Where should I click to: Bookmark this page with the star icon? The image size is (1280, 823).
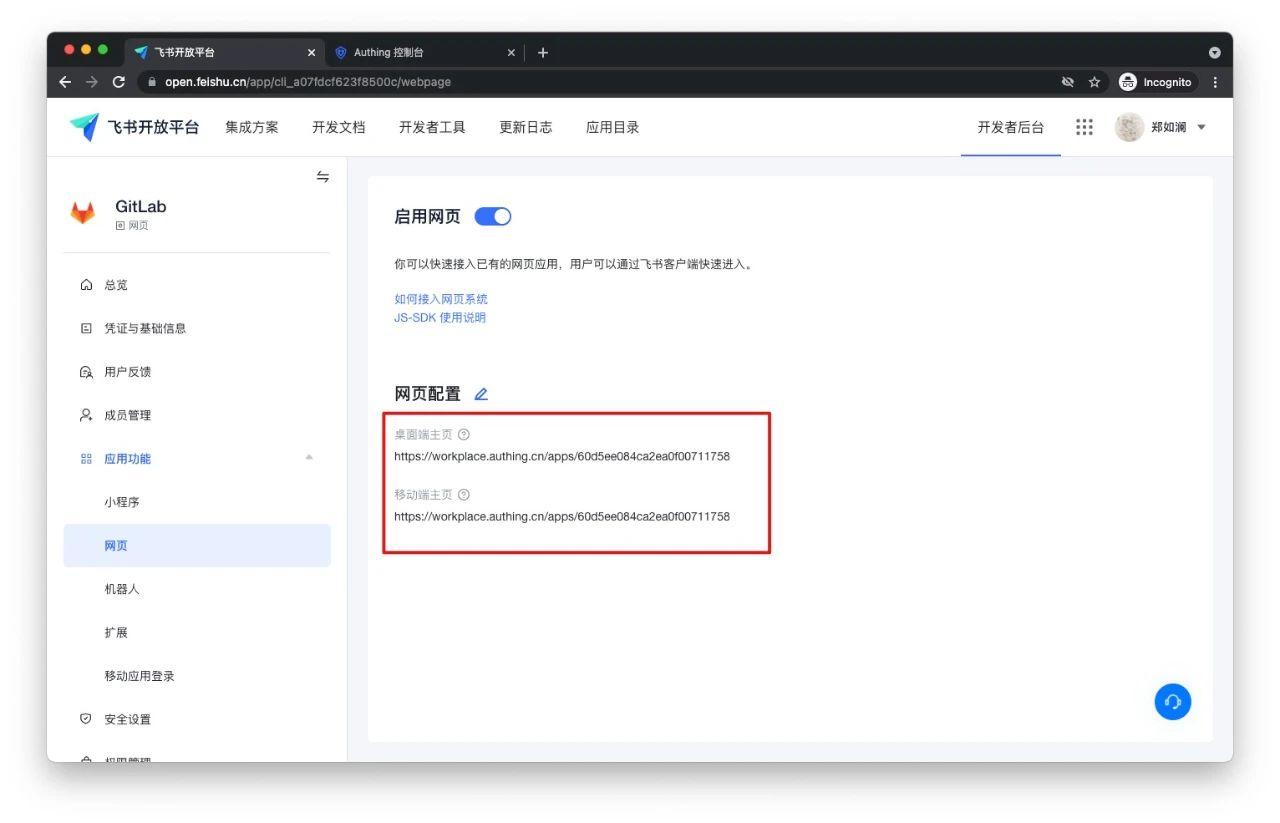(1094, 82)
